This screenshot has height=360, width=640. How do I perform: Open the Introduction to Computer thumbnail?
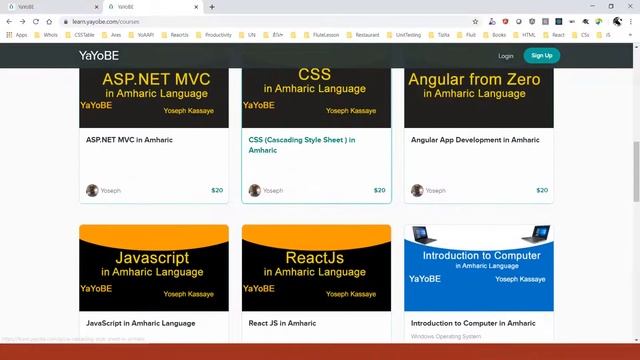pyautogui.click(x=479, y=268)
